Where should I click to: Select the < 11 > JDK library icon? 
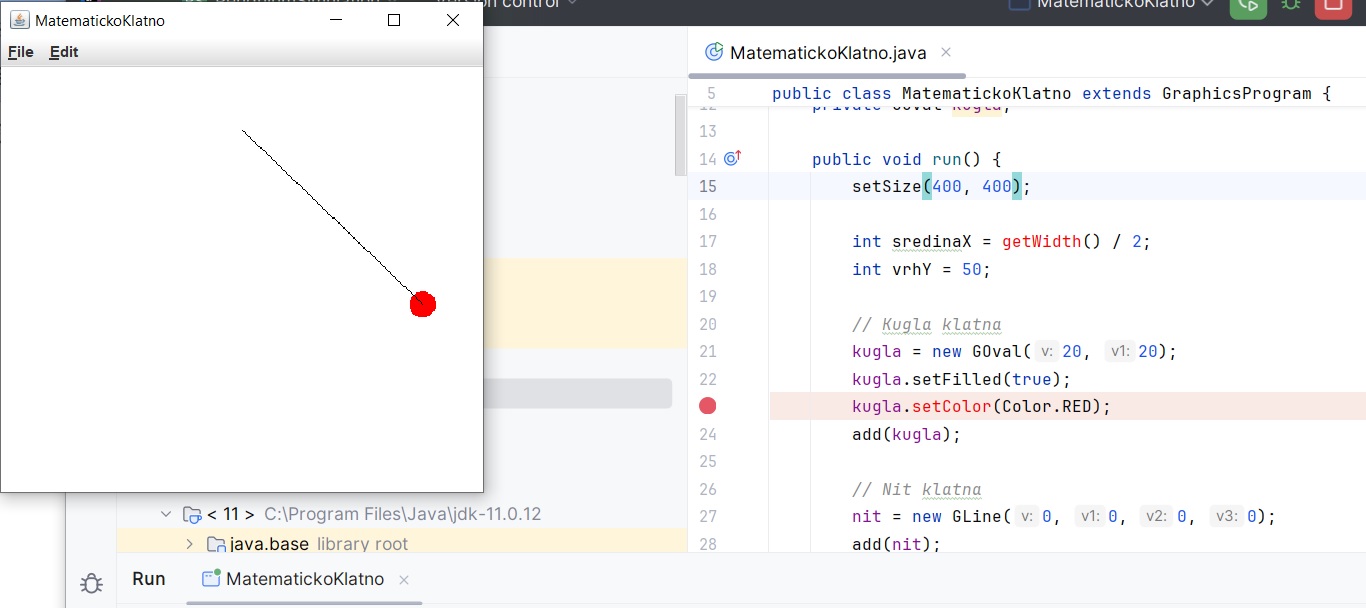click(x=193, y=515)
